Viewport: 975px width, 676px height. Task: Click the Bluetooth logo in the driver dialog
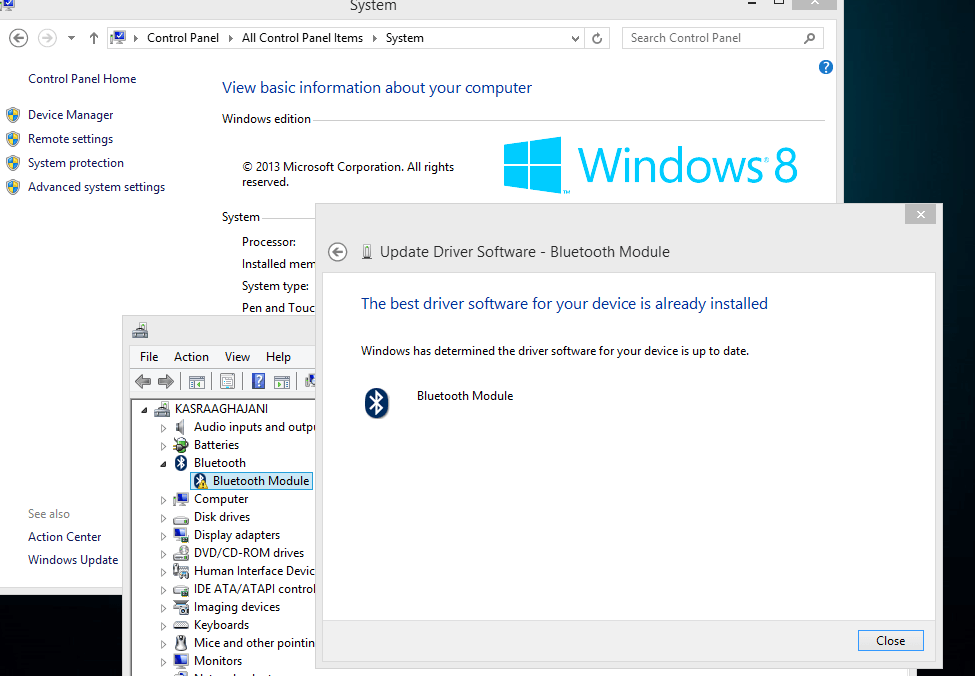point(377,403)
